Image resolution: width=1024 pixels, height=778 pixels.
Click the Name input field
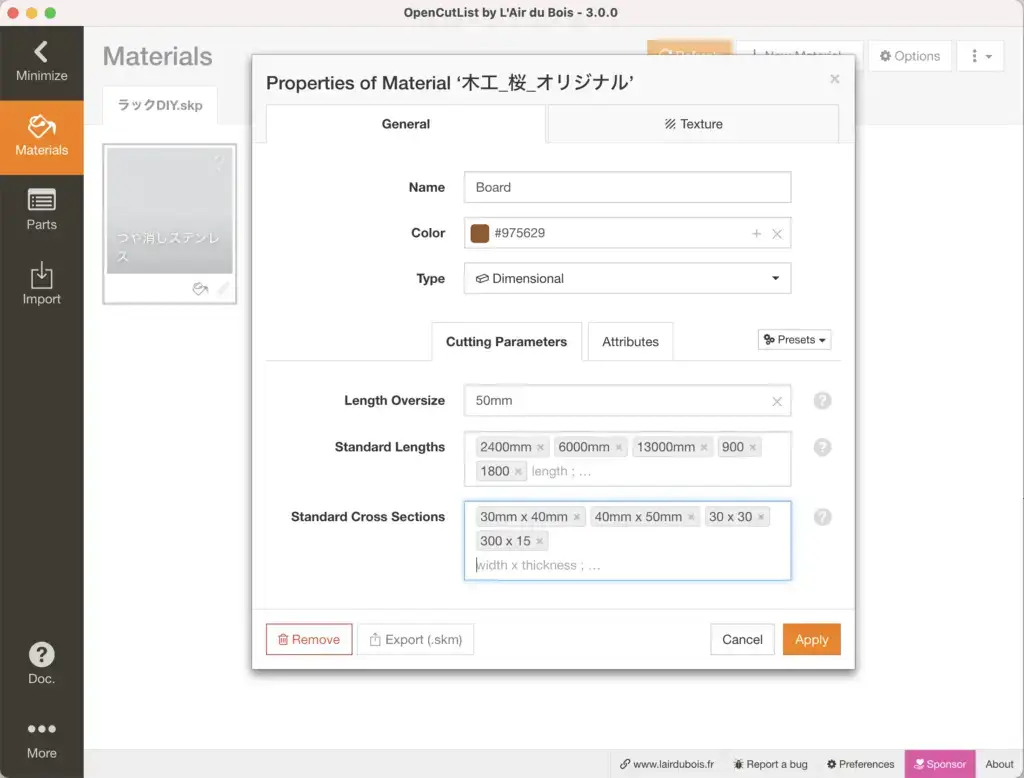point(627,187)
